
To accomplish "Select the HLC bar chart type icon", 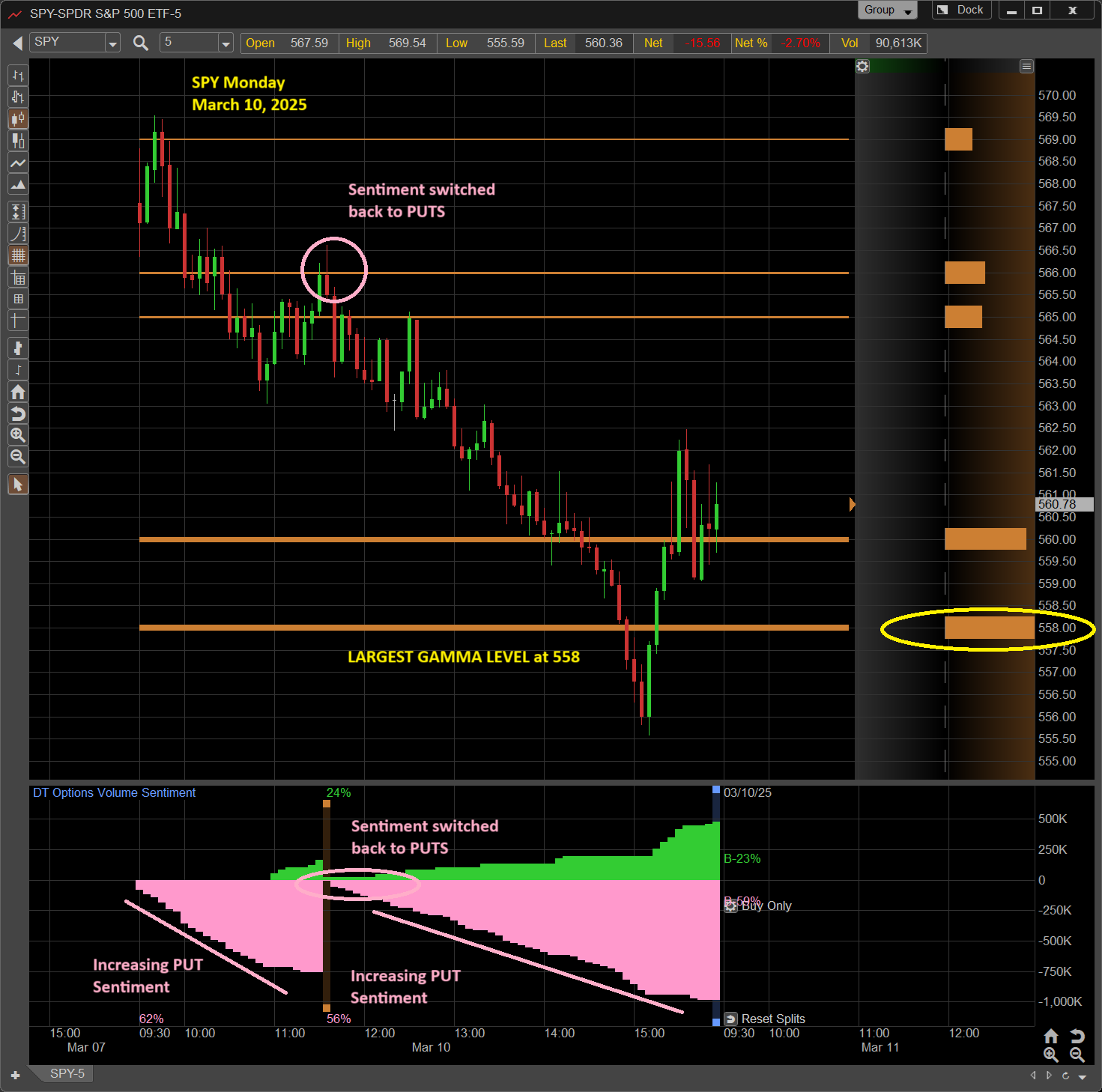I will 18,97.
